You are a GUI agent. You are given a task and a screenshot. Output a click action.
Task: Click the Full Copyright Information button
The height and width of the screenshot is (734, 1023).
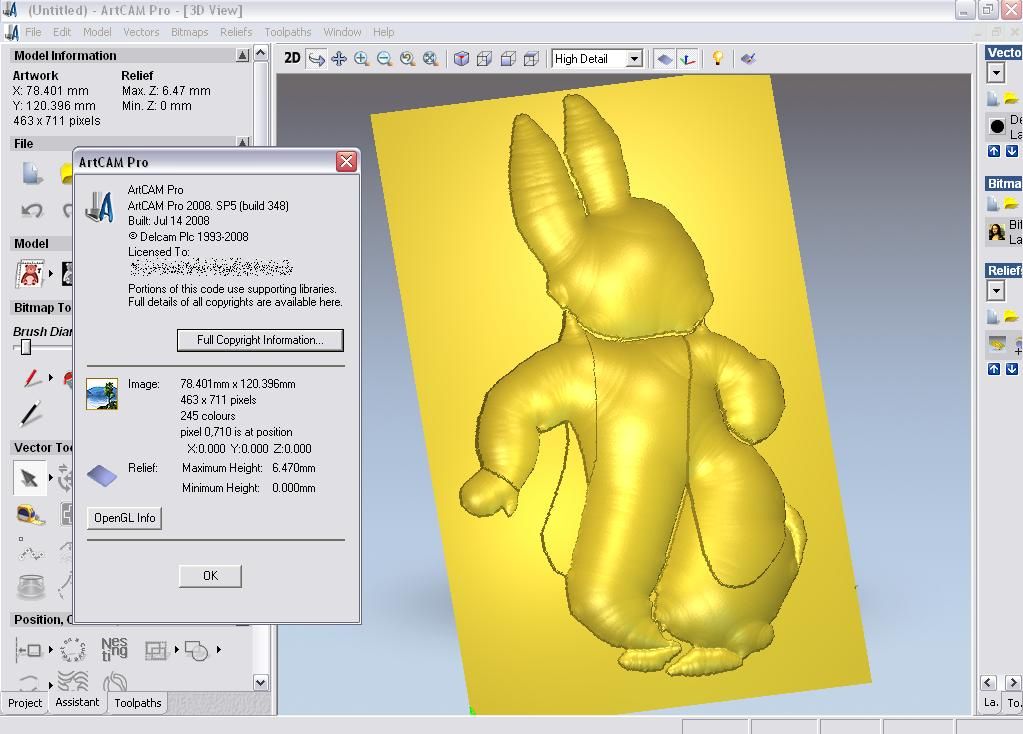260,340
